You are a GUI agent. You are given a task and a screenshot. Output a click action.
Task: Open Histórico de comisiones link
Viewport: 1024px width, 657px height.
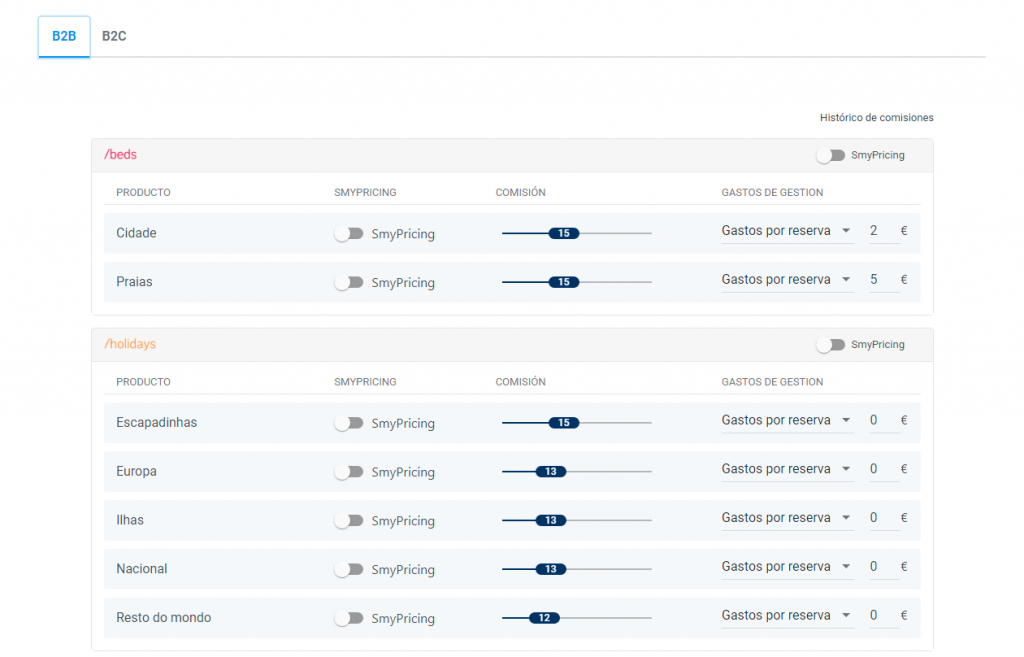[876, 117]
